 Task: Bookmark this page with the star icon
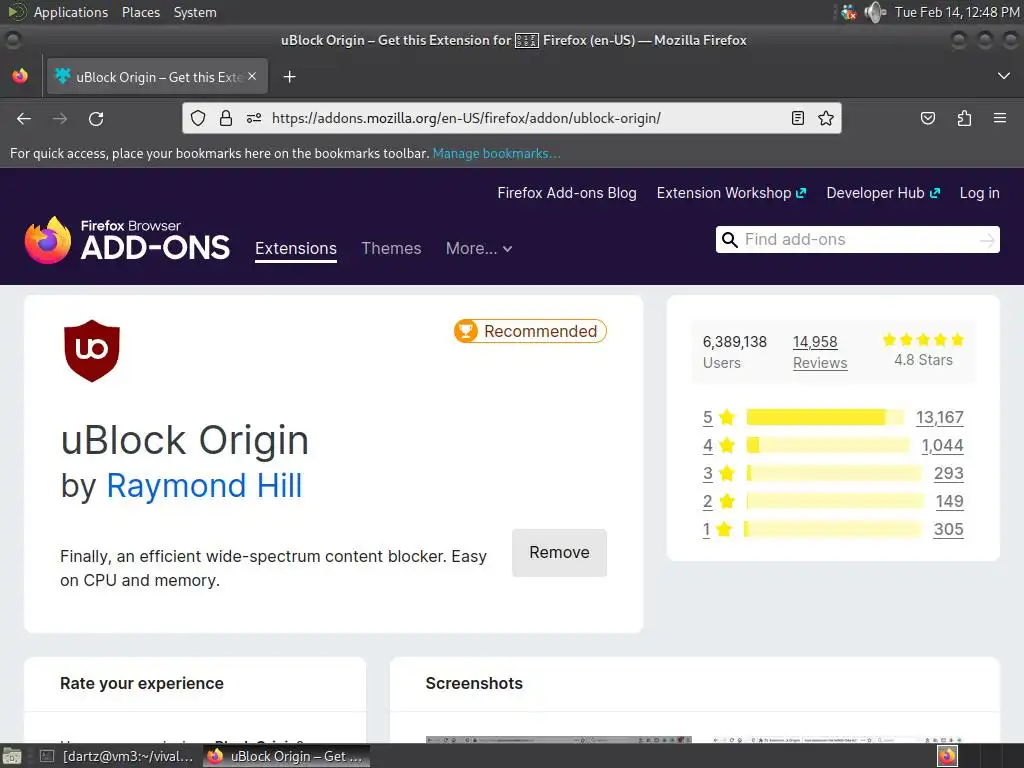coord(826,118)
